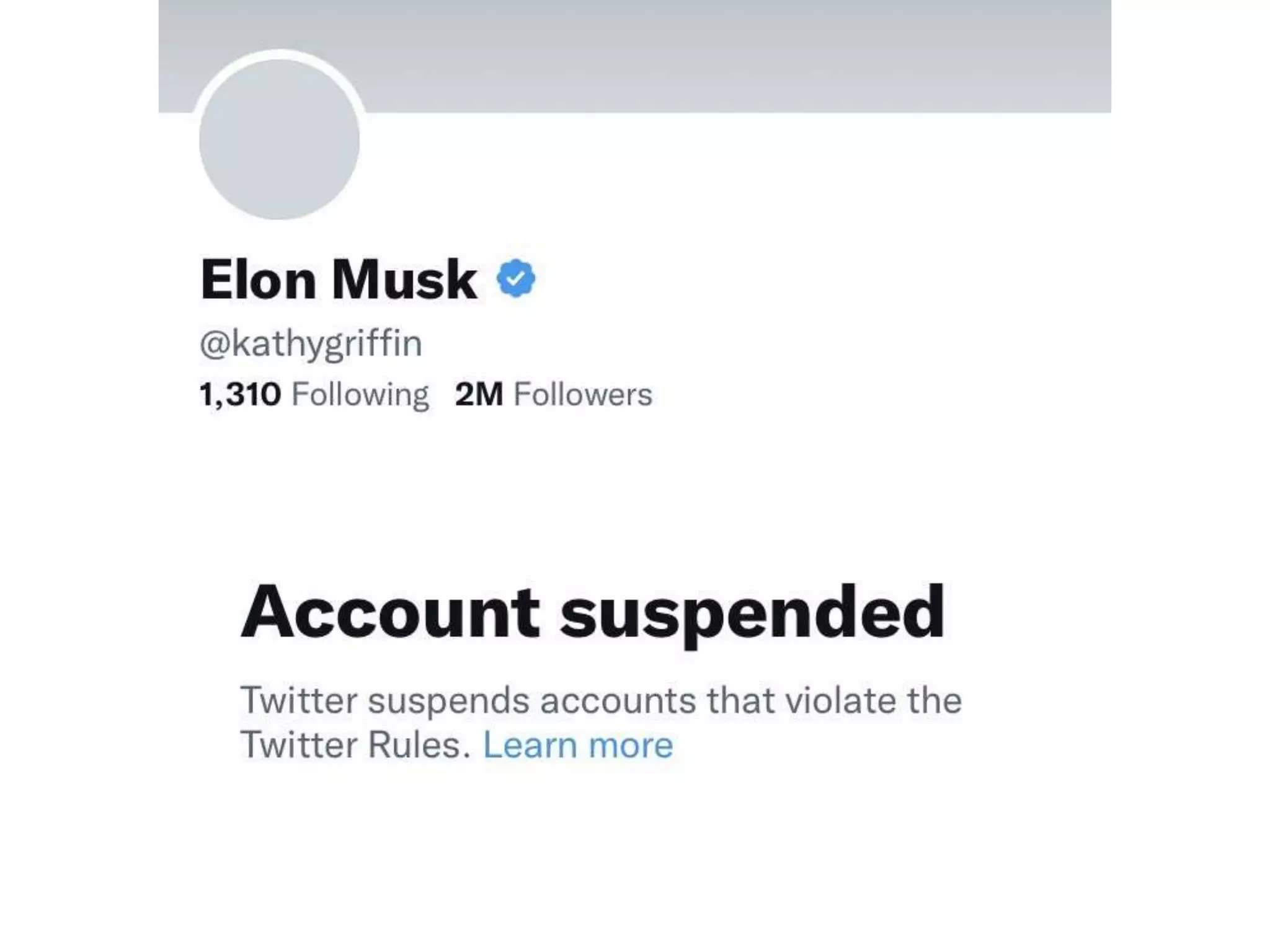Click the gray profile avatar placeholder
This screenshot has height=952, width=1270.
pyautogui.click(x=279, y=139)
